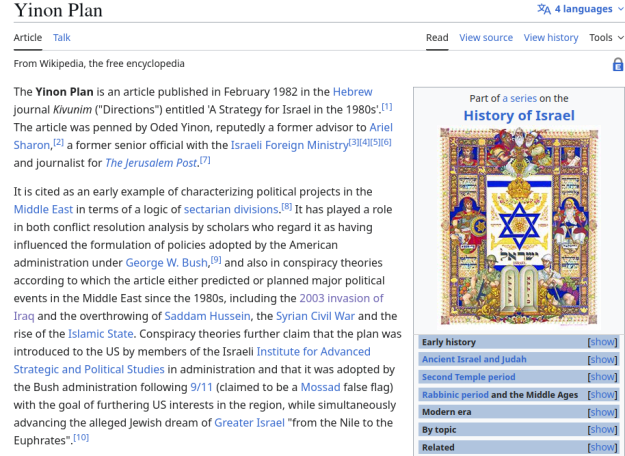Click the translate languages icon
625x456 pixels.
pyautogui.click(x=544, y=9)
